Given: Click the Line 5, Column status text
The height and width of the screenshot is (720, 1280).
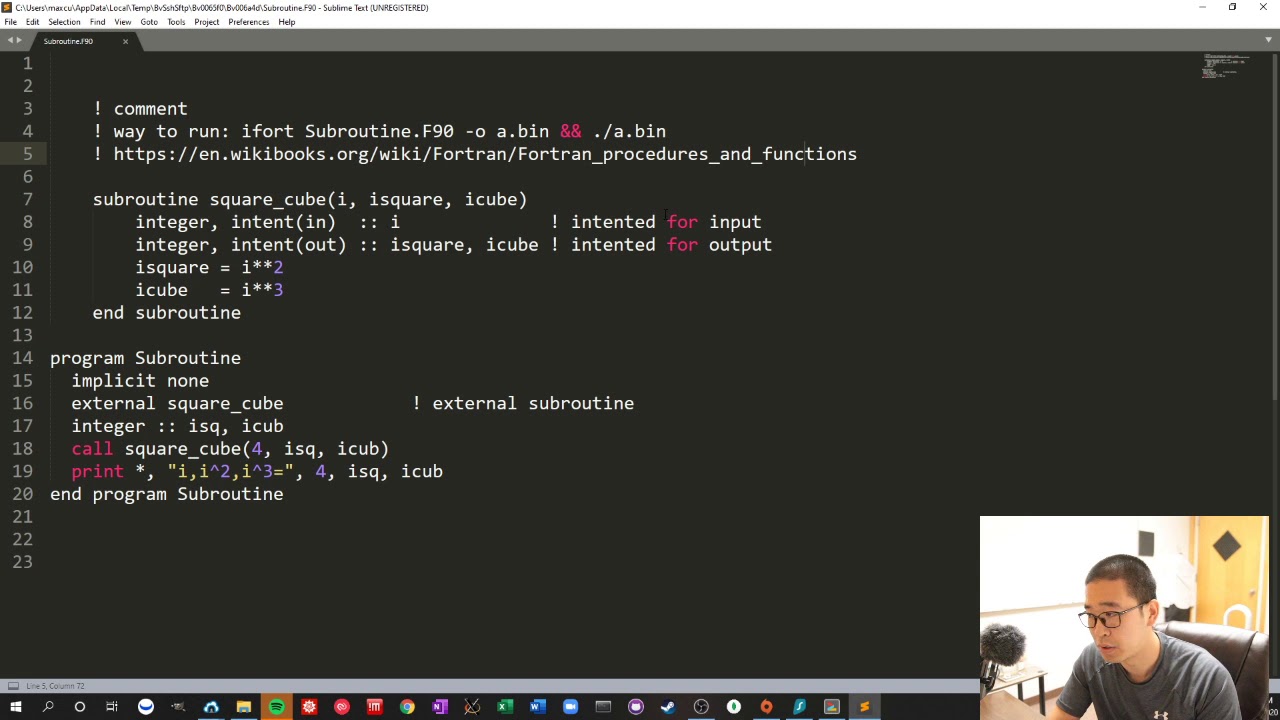Looking at the screenshot, I should coord(55,686).
